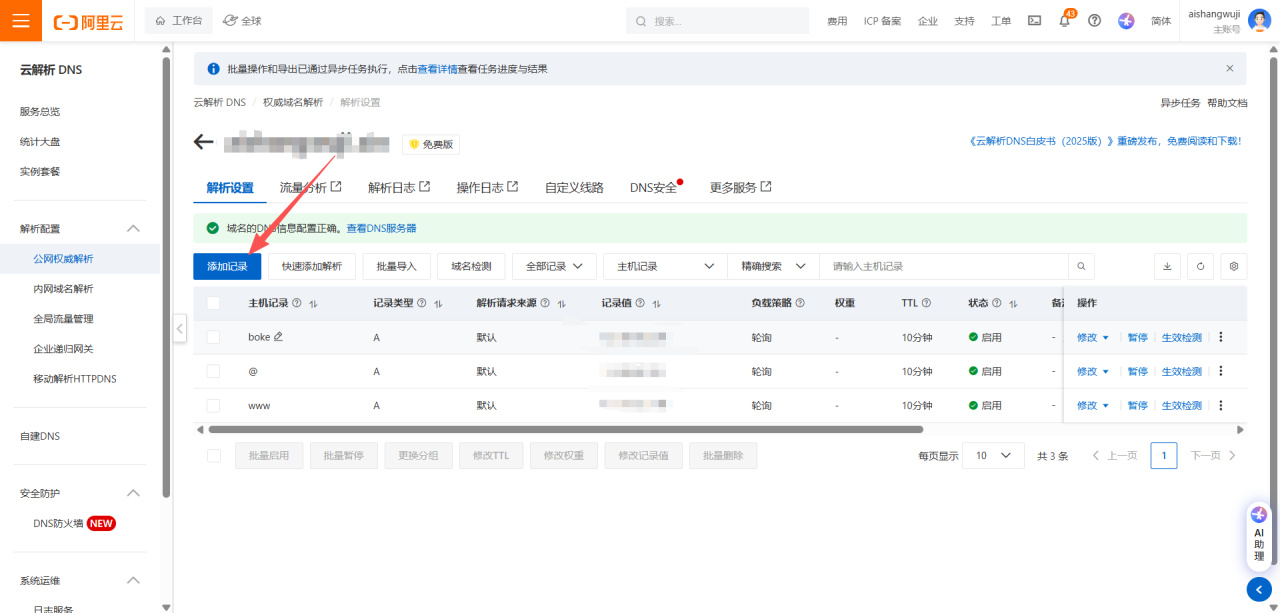Go back using the left arrow
This screenshot has width=1280, height=613.
[204, 142]
